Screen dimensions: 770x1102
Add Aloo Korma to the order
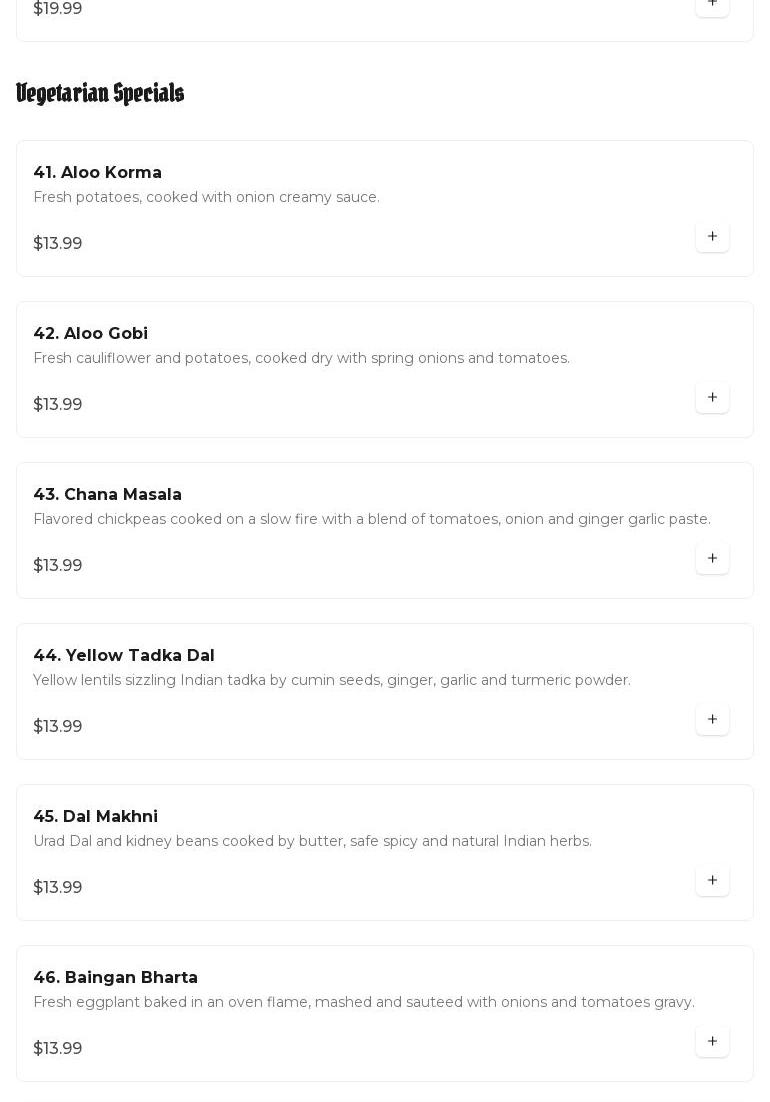pyautogui.click(x=712, y=237)
